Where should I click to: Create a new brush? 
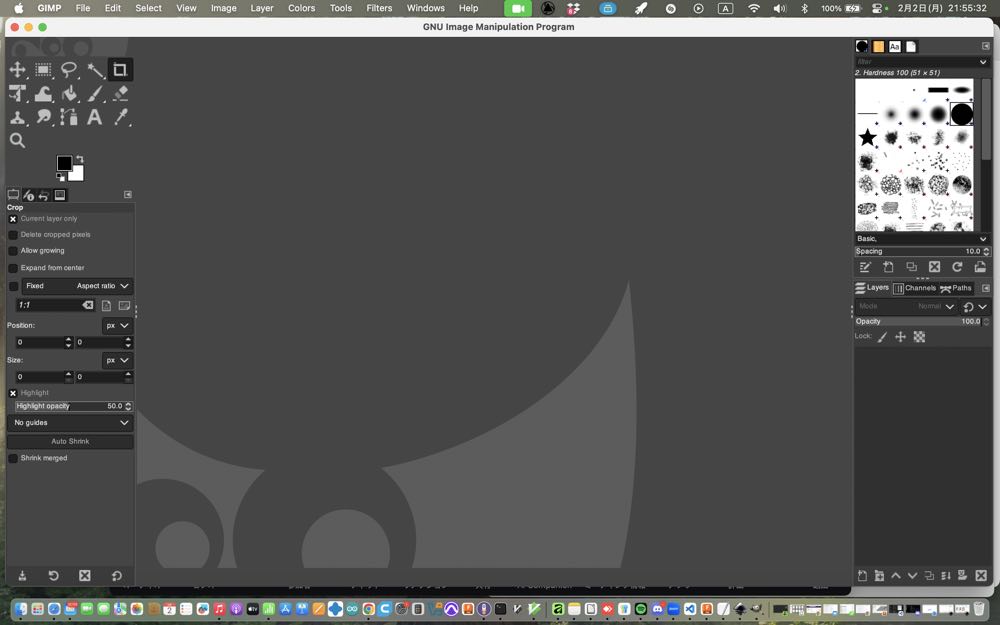888,267
